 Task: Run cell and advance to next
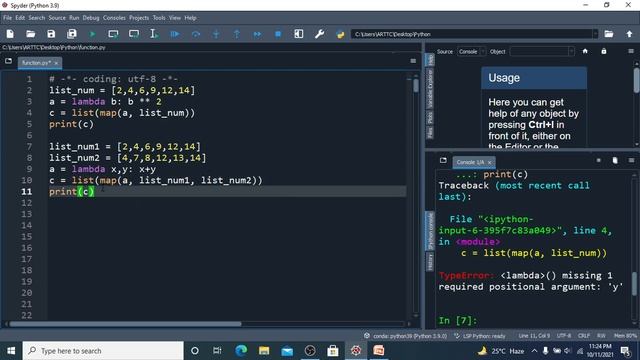pos(134,34)
